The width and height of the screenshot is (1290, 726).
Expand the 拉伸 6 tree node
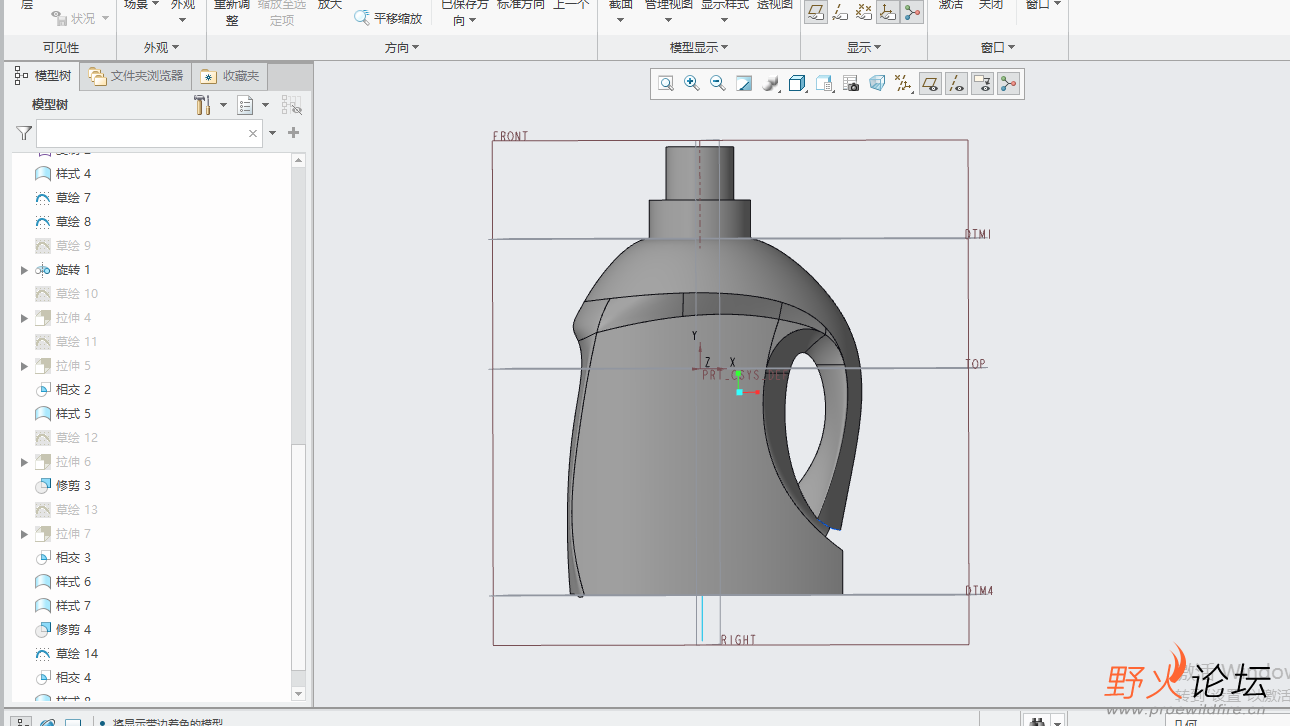[x=24, y=462]
